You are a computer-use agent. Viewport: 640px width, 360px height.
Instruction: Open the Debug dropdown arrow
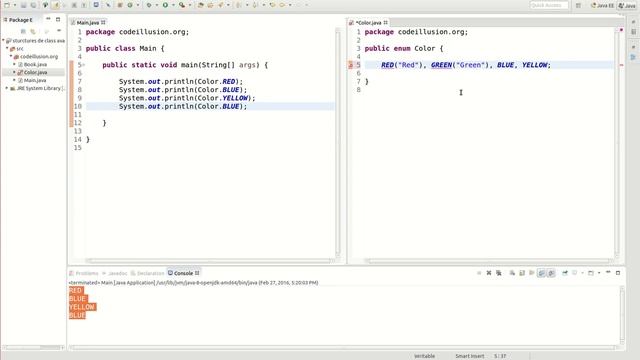coord(157,5)
